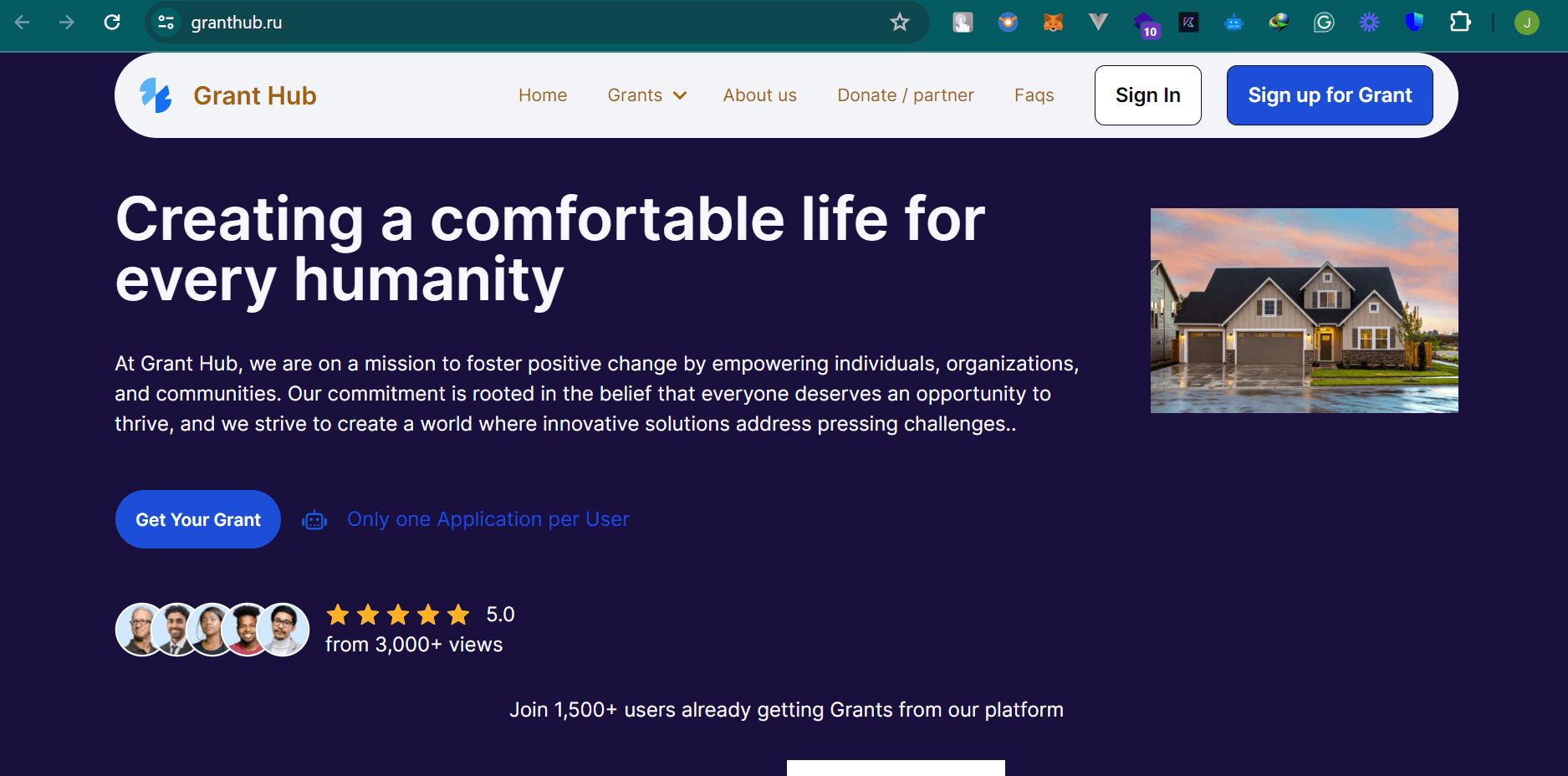Click the house image thumbnail

point(1304,310)
